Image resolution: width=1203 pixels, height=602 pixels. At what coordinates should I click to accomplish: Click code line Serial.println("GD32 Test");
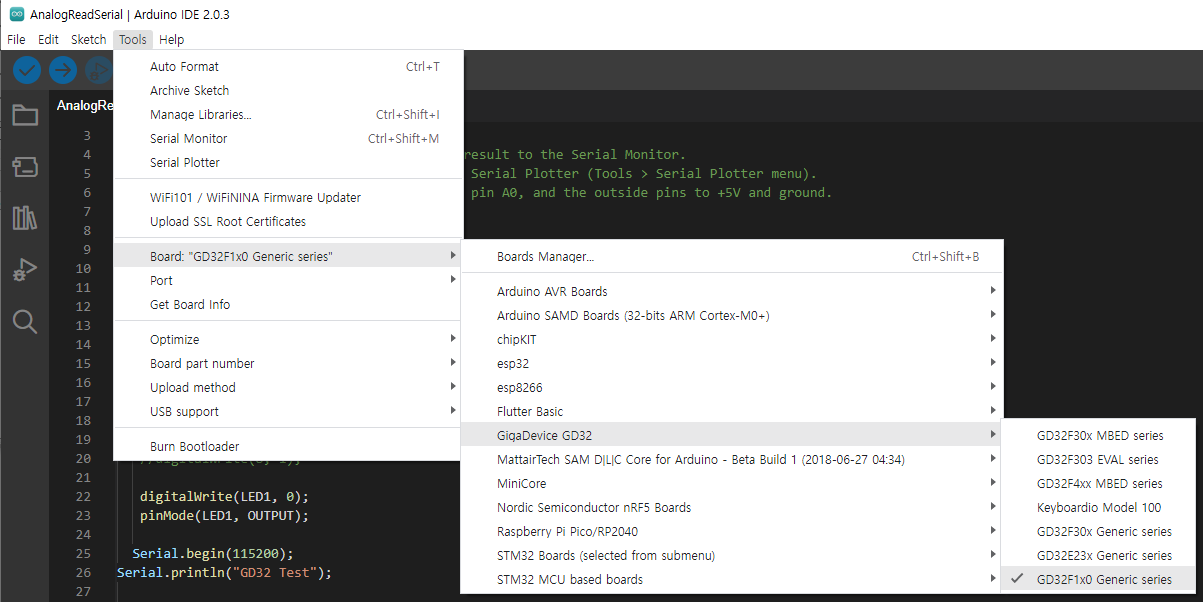click(224, 573)
